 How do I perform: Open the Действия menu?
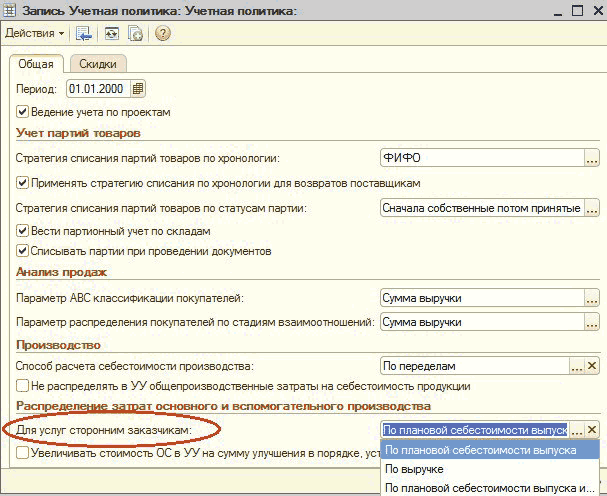[34, 34]
